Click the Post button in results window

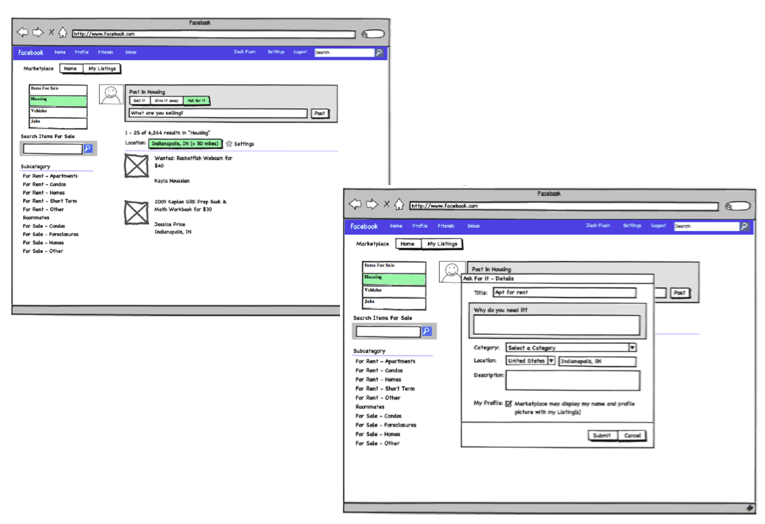coord(320,113)
